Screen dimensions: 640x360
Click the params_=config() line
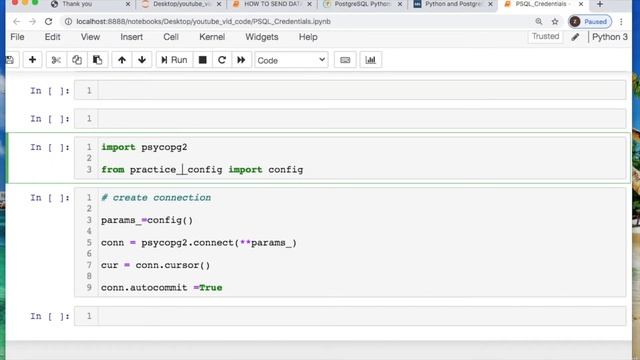point(147,220)
